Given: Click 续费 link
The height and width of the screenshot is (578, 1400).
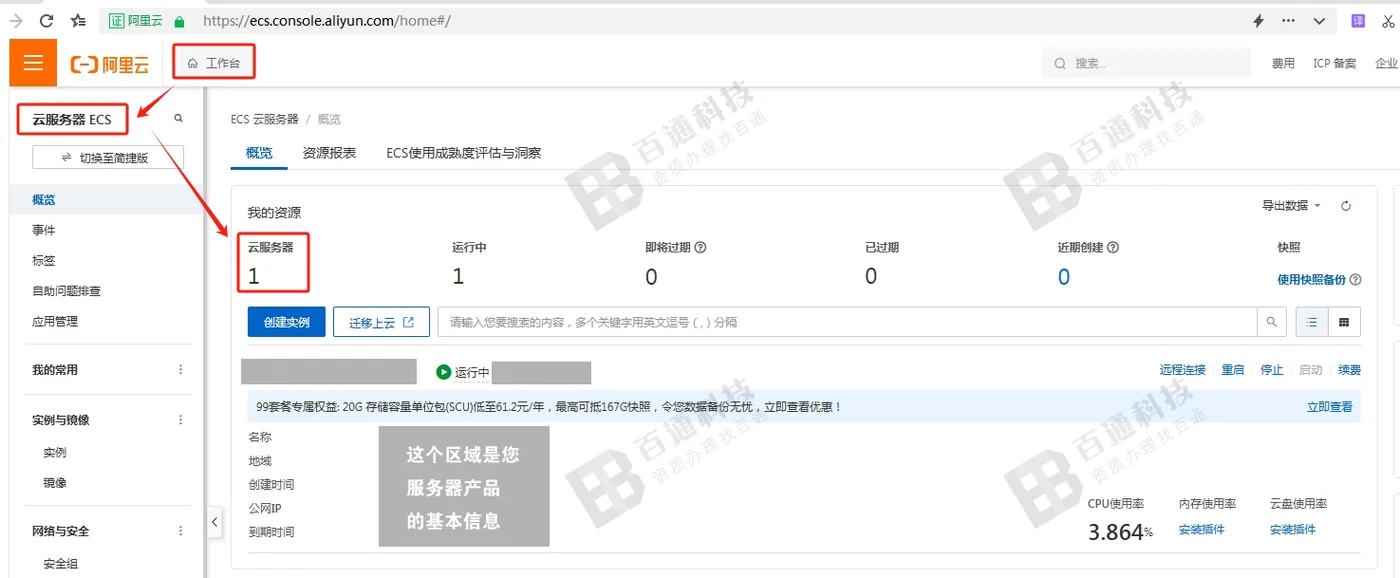Looking at the screenshot, I should [x=1350, y=370].
